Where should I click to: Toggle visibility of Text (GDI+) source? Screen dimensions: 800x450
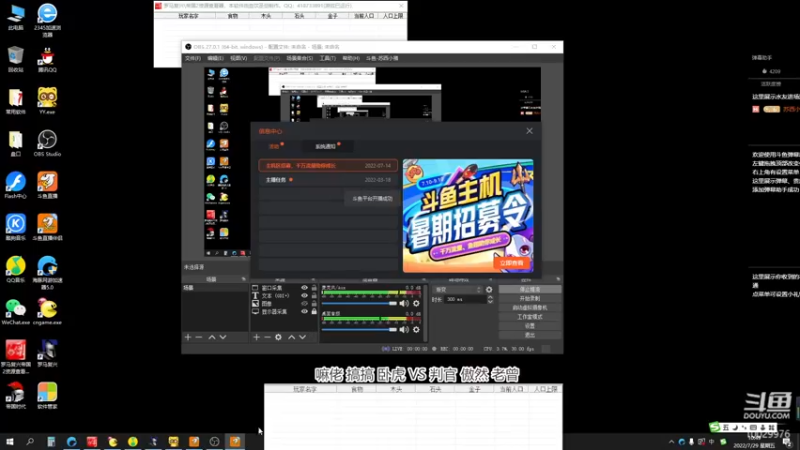coord(305,295)
